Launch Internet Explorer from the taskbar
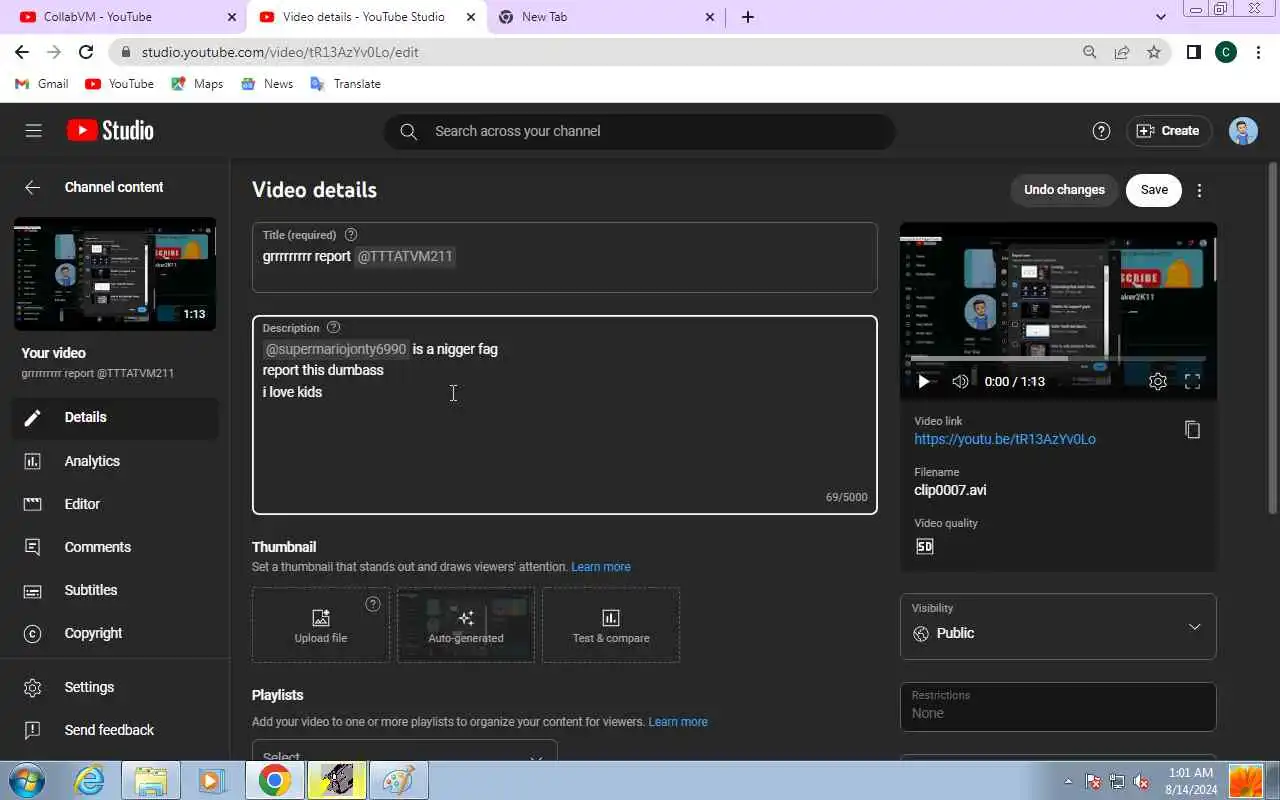The height and width of the screenshot is (800, 1280). [x=89, y=780]
